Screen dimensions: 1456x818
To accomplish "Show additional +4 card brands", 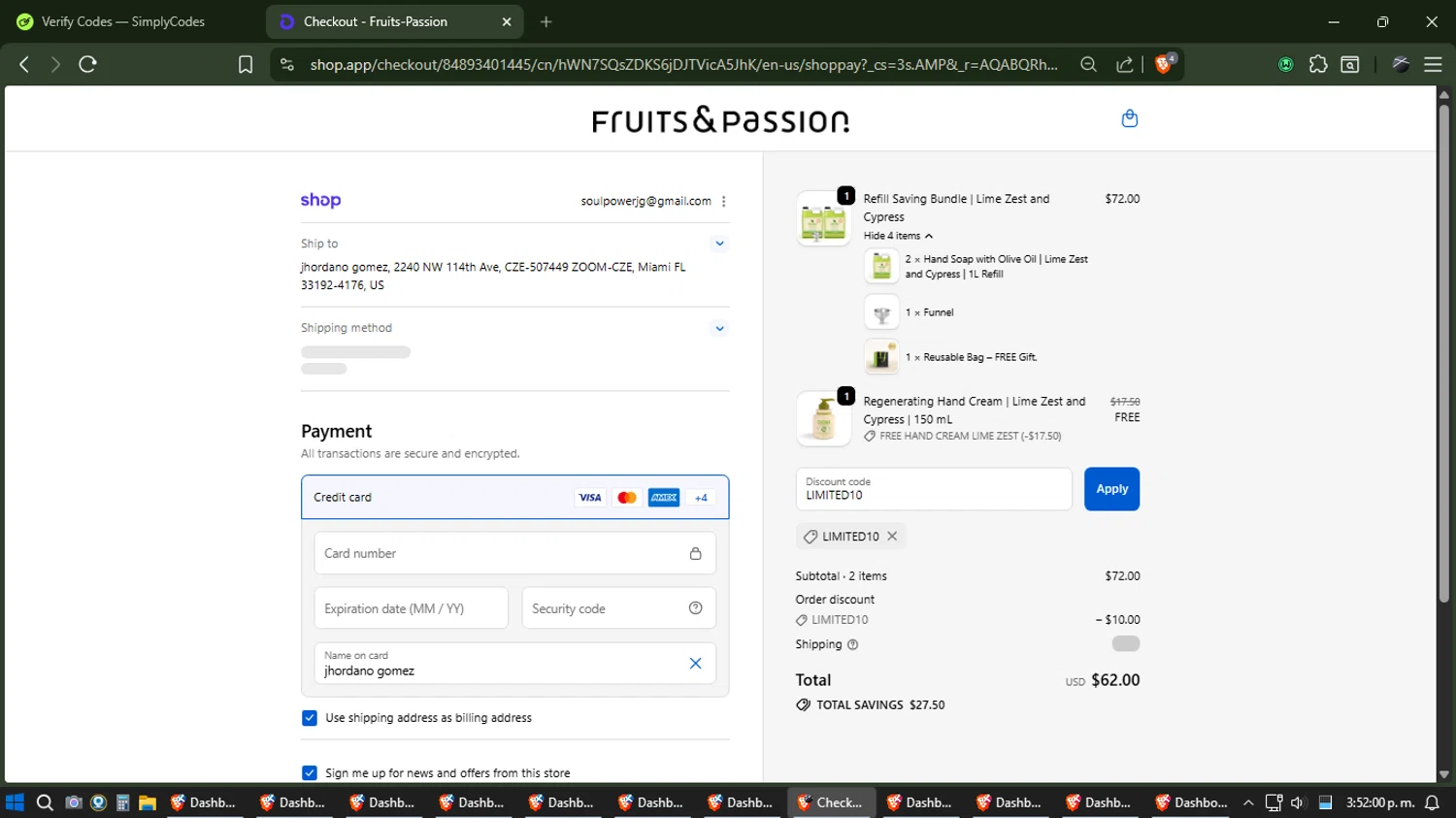I will coord(701,498).
